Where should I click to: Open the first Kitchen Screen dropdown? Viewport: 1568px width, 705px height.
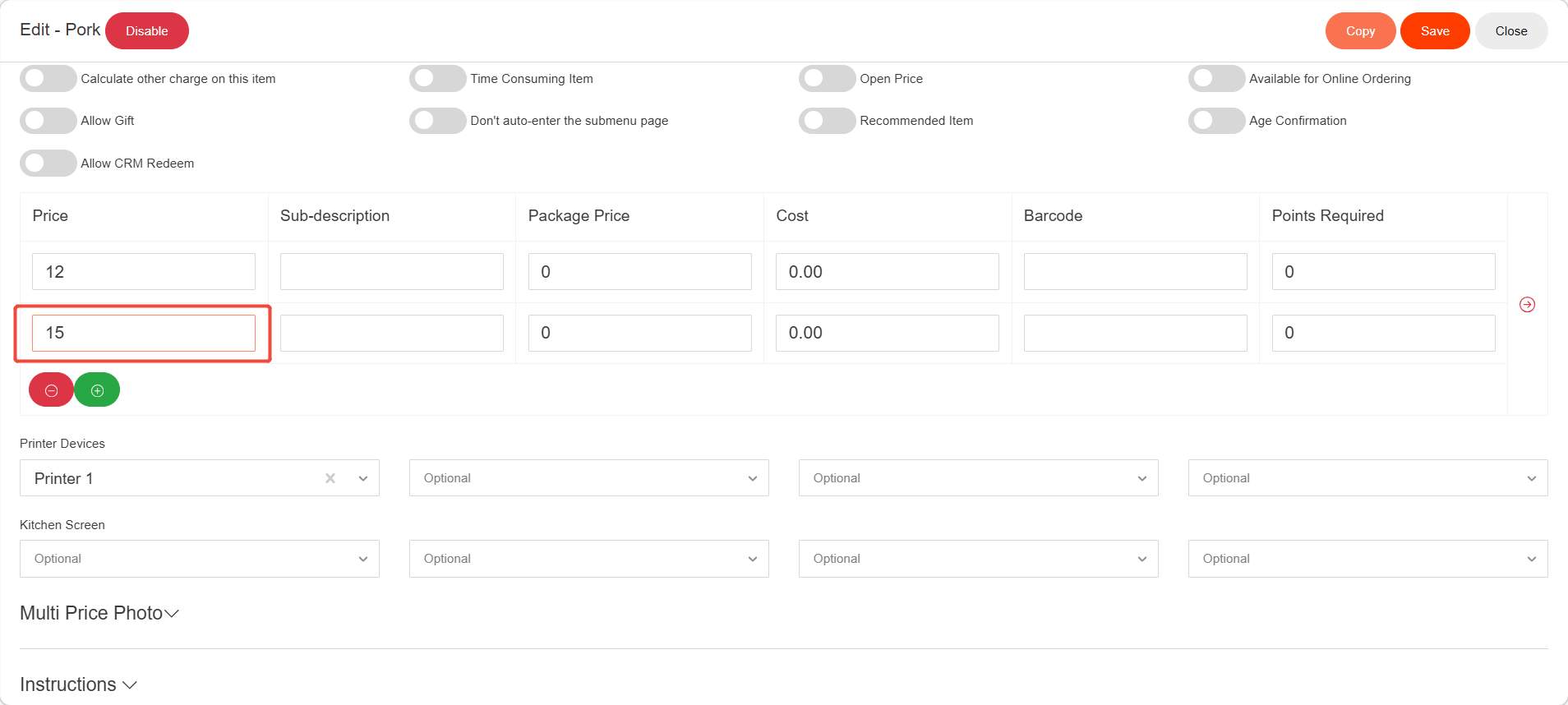[x=199, y=559]
